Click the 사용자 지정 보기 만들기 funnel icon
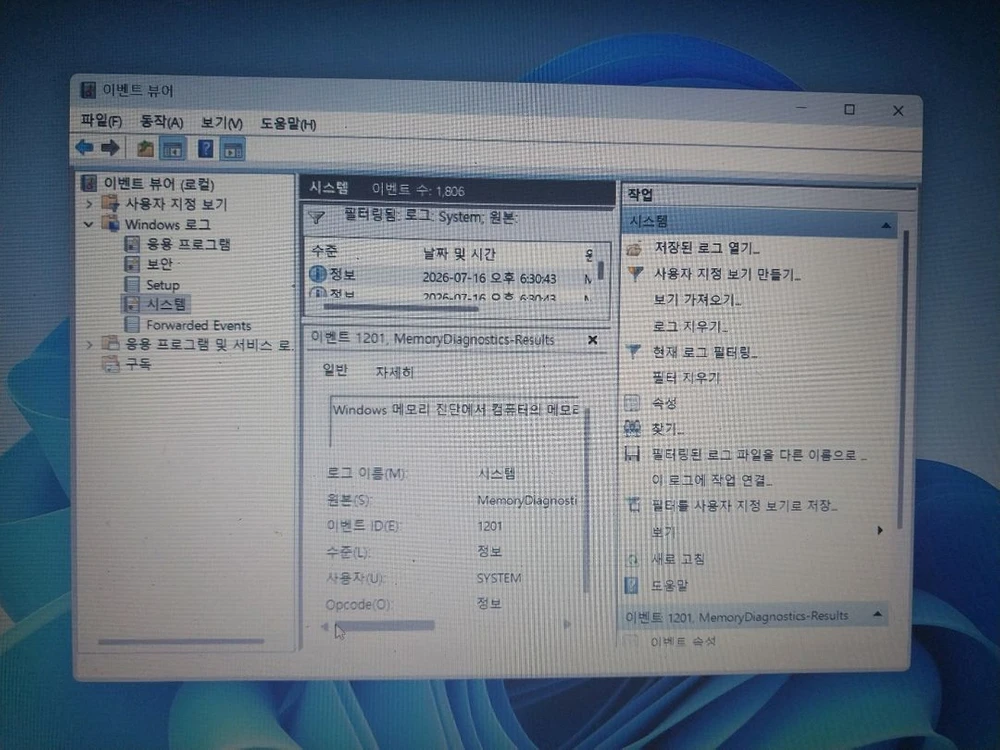The height and width of the screenshot is (750, 1000). (x=635, y=274)
